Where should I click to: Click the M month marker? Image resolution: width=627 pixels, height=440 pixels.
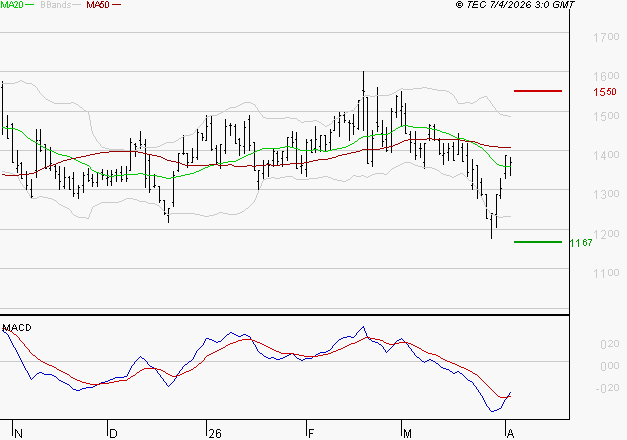point(407,434)
